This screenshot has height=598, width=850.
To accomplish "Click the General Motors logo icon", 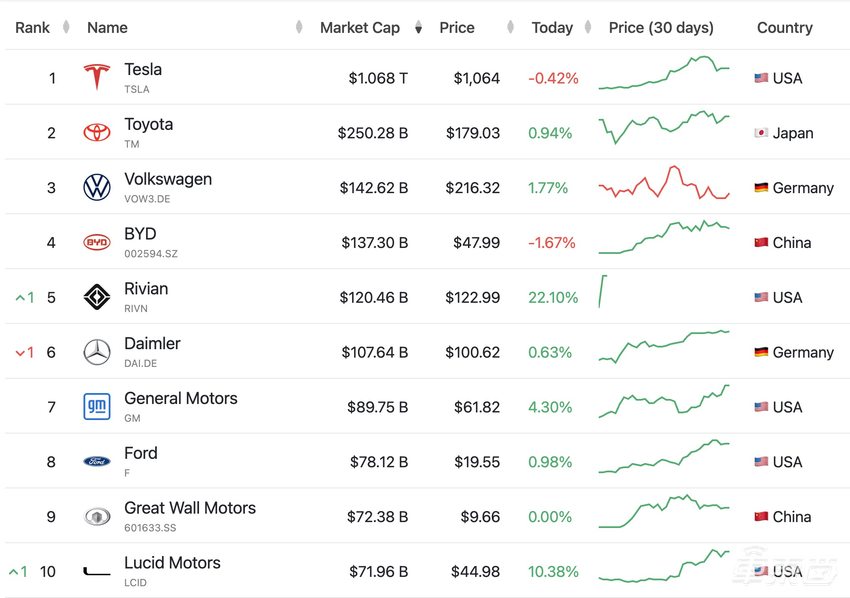I will point(97,407).
